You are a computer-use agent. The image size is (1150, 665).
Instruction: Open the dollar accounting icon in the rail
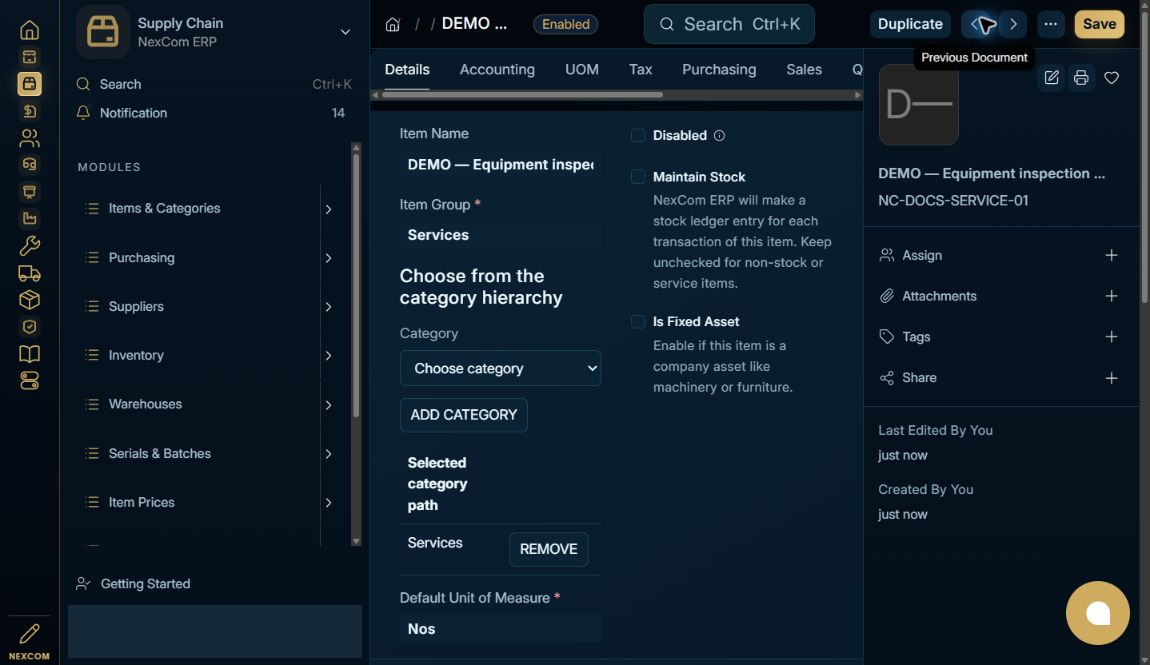tap(29, 111)
